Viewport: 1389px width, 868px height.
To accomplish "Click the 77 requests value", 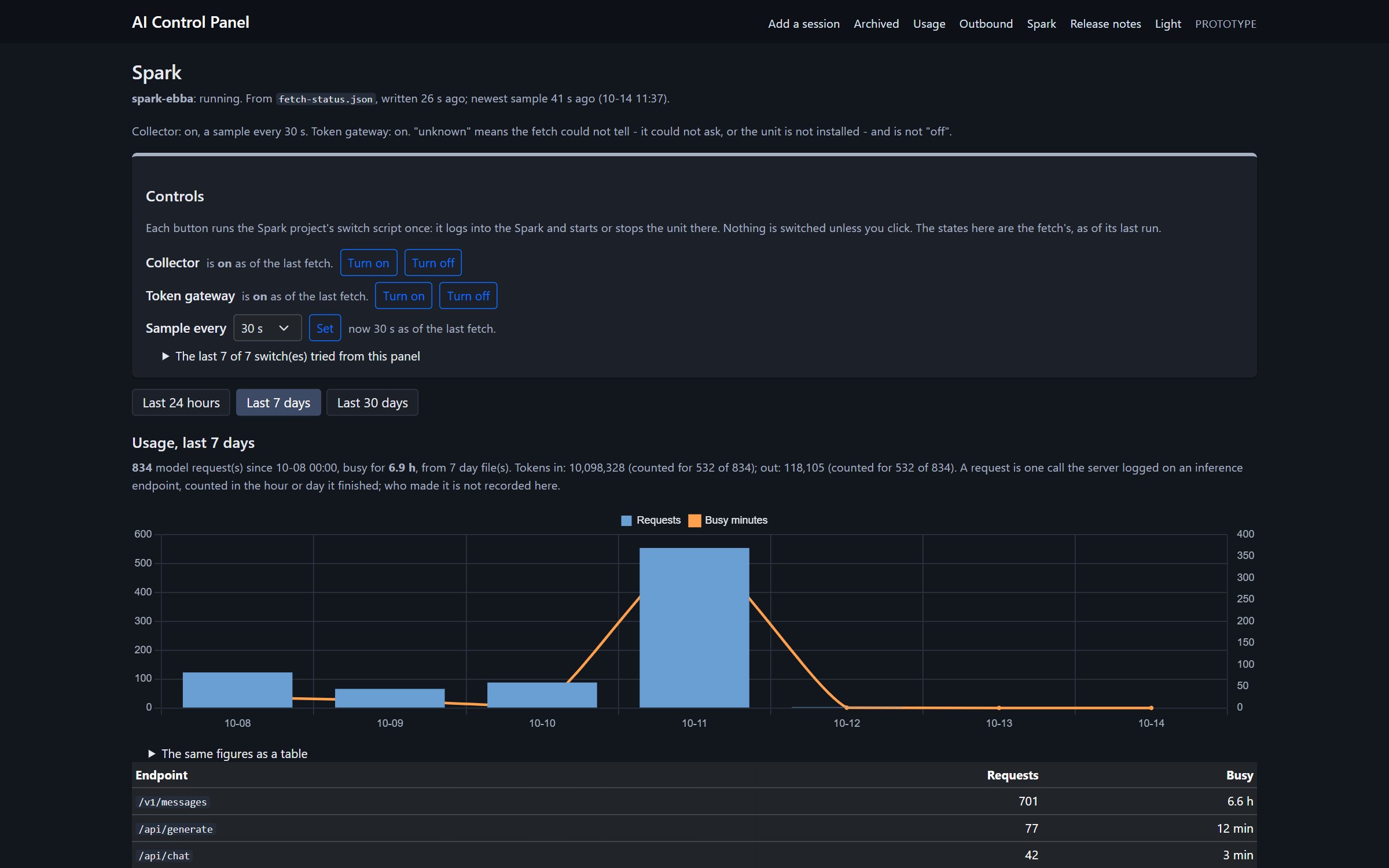I will pyautogui.click(x=1031, y=828).
